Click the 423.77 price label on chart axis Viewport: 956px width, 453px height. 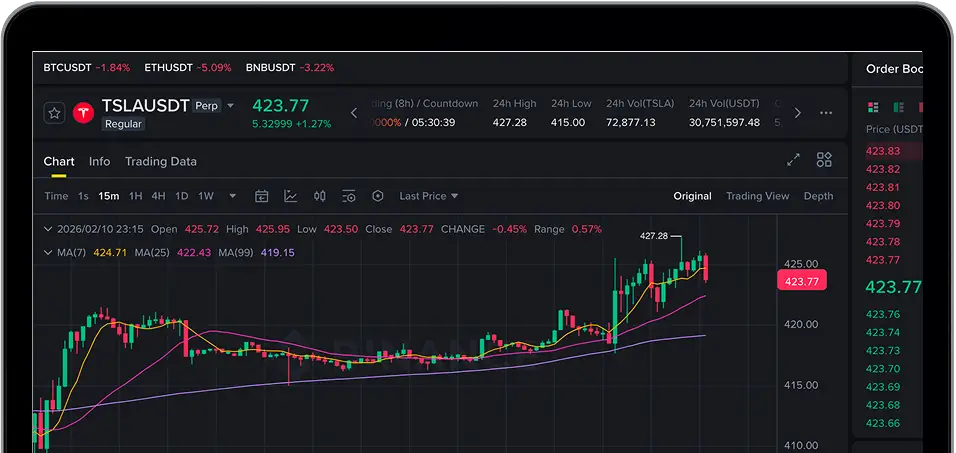pos(802,281)
